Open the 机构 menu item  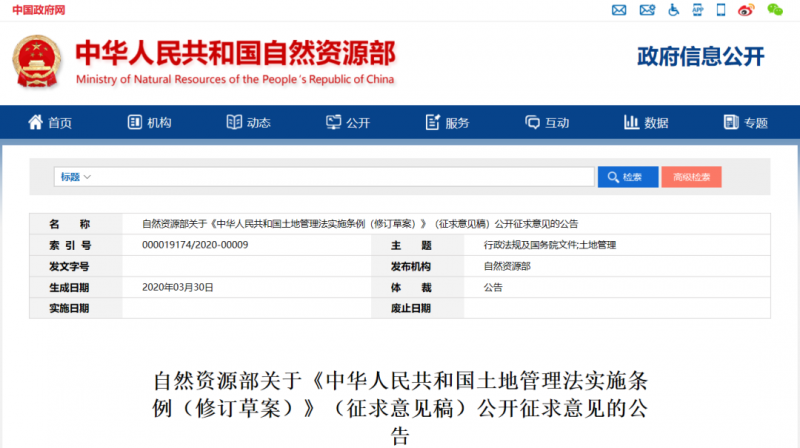click(x=149, y=122)
